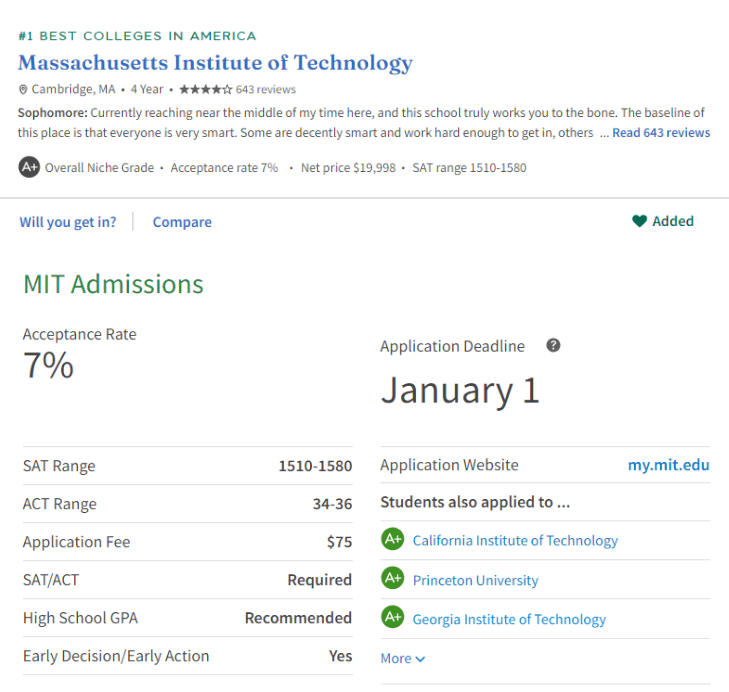Click the Application Fee row label
The image size is (729, 692).
coord(77,542)
